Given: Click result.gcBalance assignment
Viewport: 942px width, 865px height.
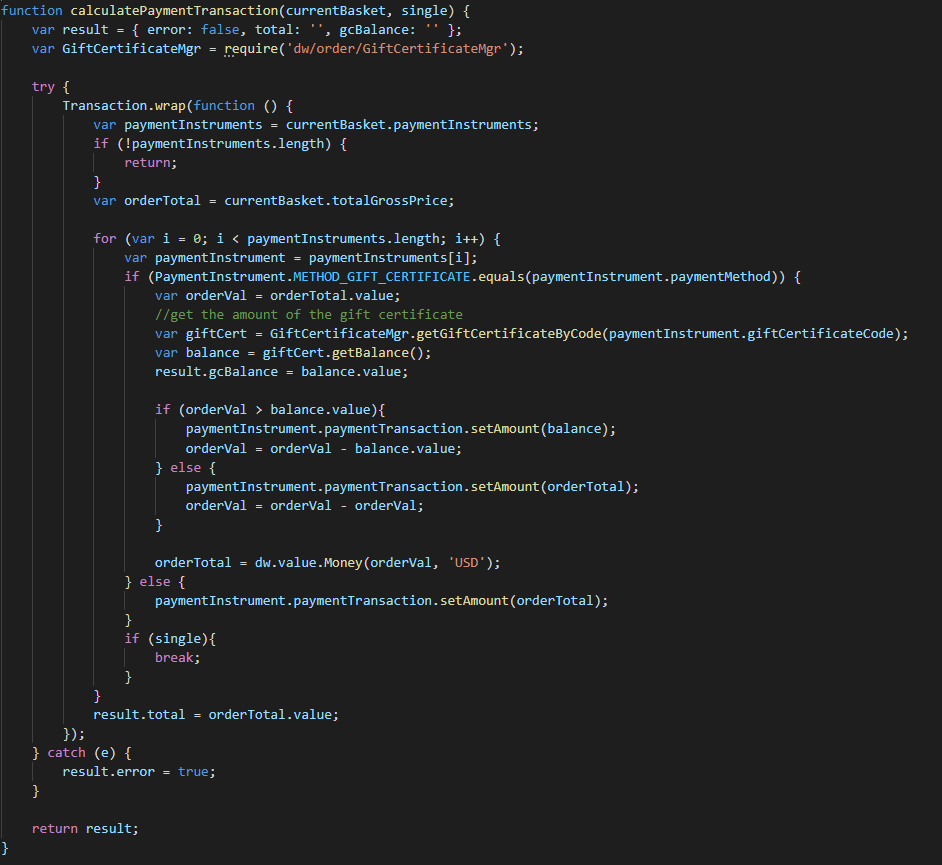Looking at the screenshot, I should pos(281,372).
